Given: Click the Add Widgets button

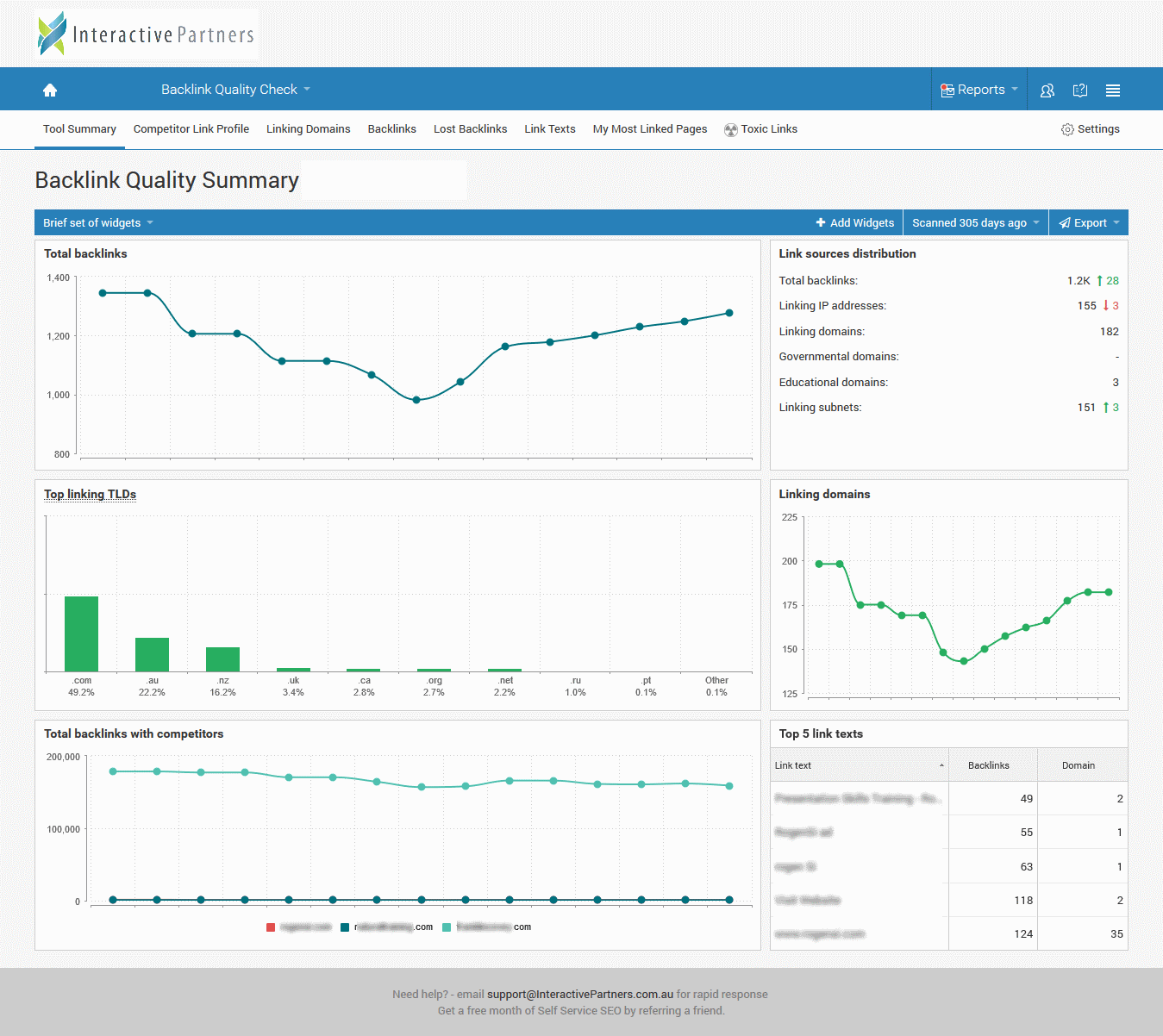Looking at the screenshot, I should click(x=855, y=222).
